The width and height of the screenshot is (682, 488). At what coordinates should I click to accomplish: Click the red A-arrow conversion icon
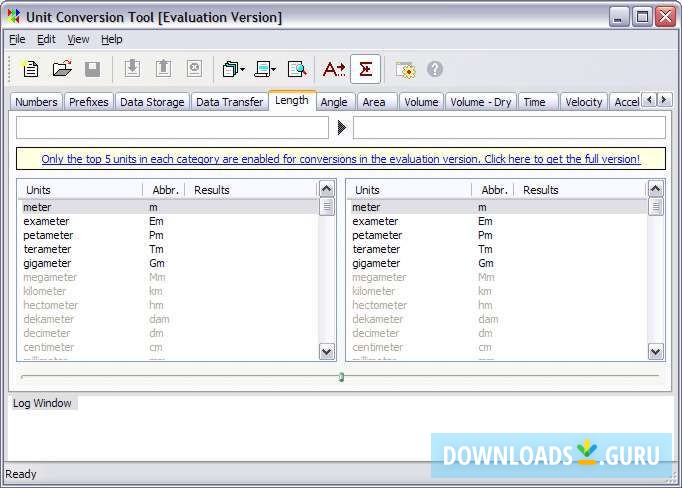(x=334, y=69)
